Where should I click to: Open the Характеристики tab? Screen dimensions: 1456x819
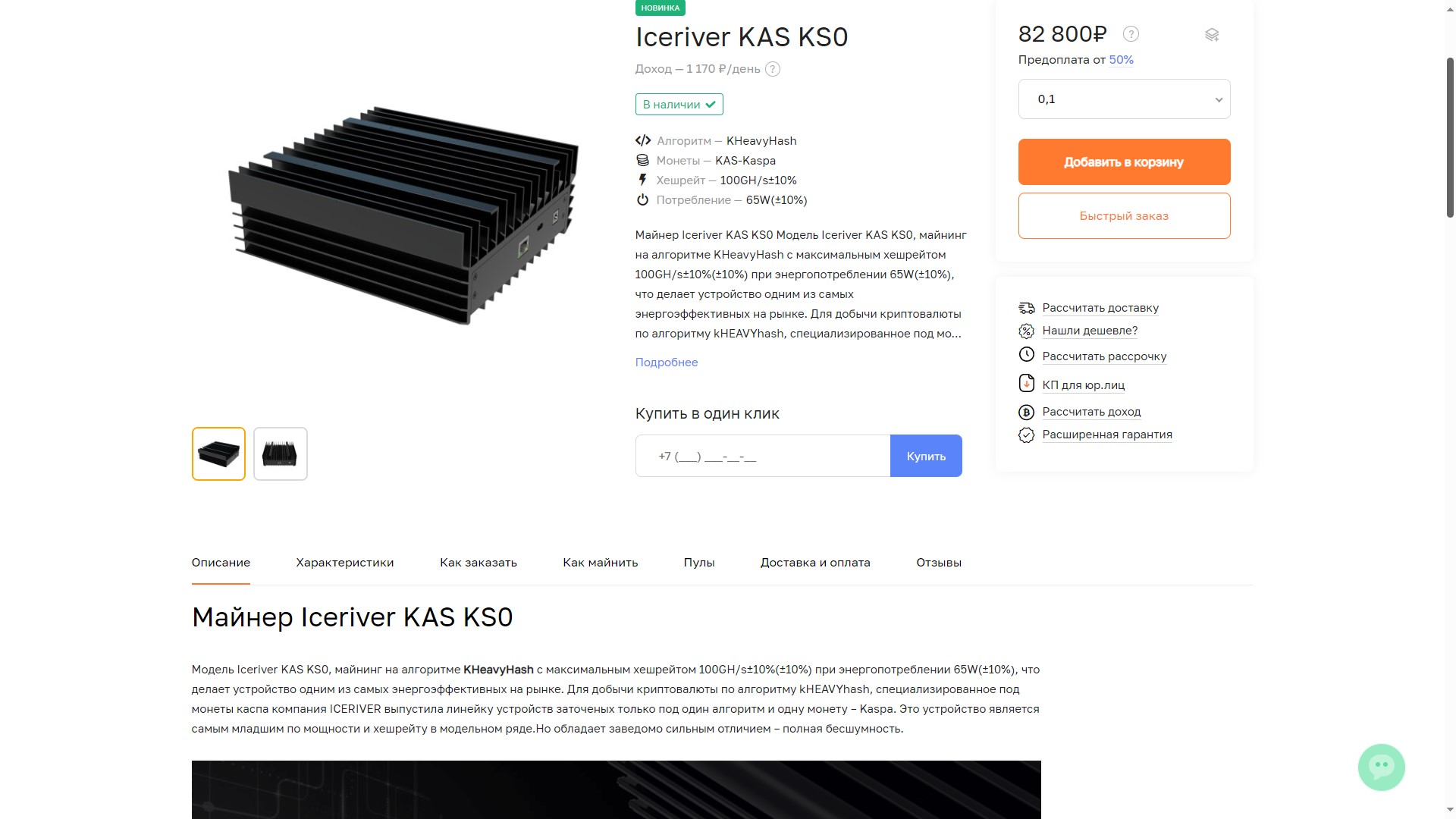345,563
